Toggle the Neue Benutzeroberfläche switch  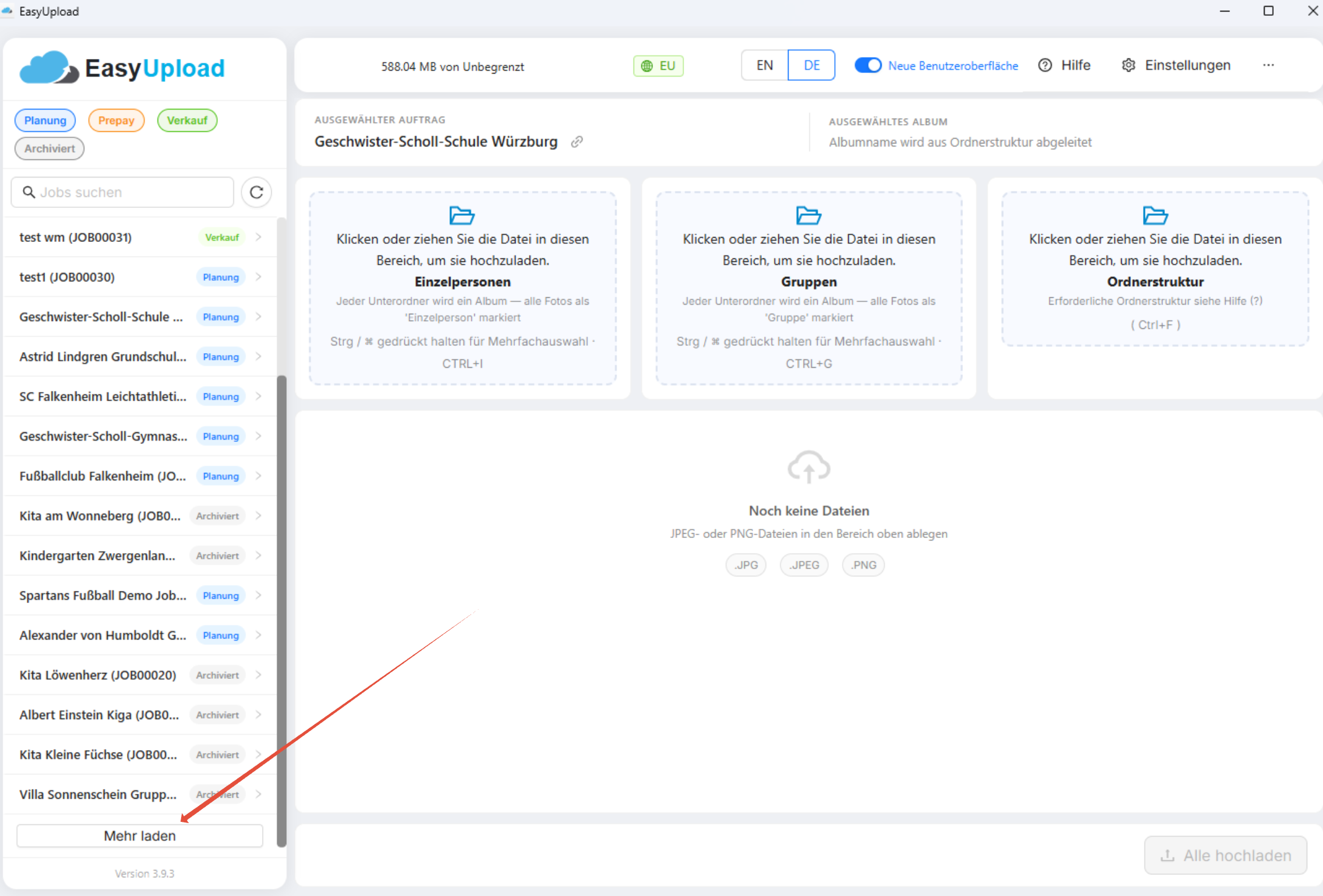click(868, 65)
